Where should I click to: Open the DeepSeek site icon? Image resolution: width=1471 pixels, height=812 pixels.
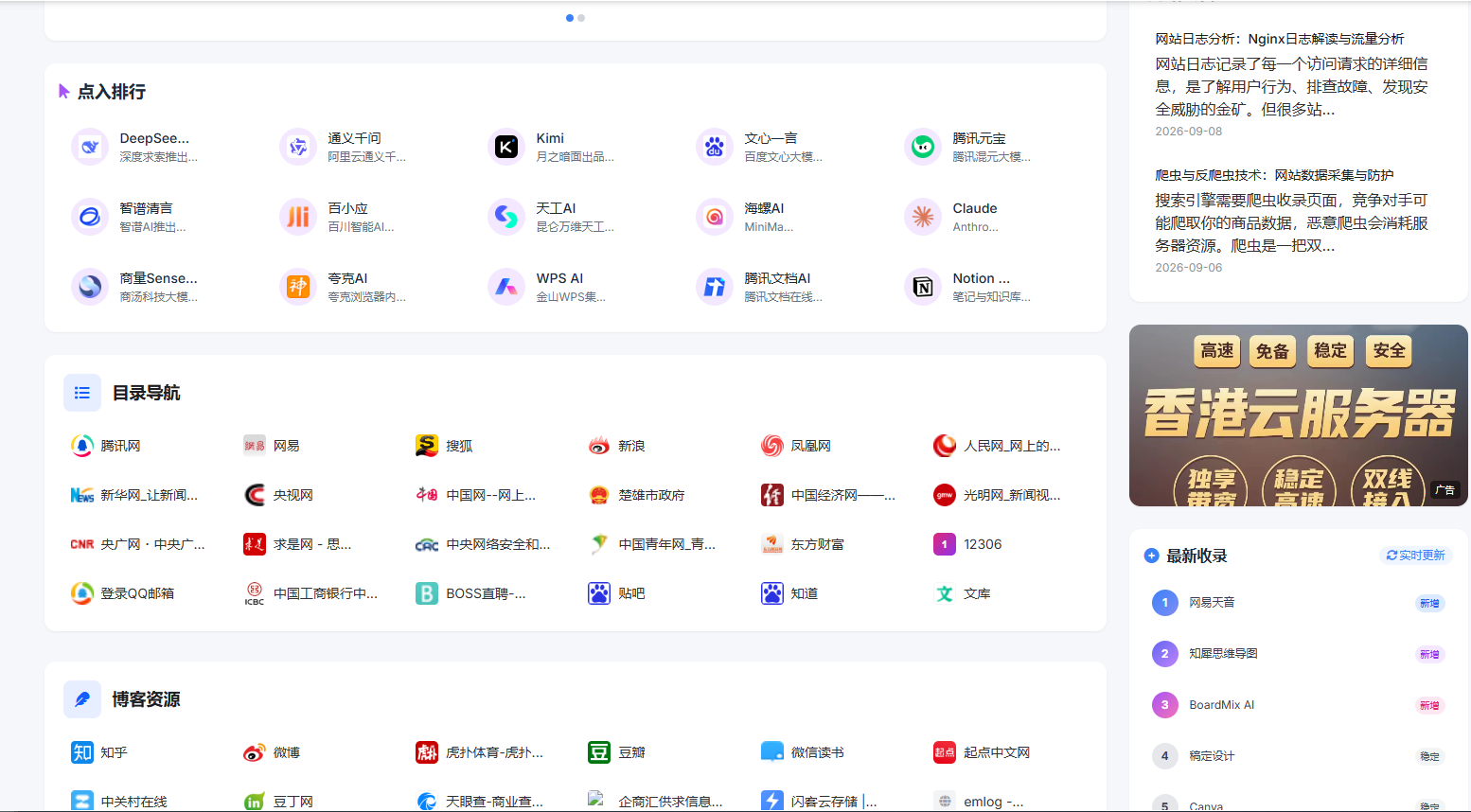tap(90, 147)
